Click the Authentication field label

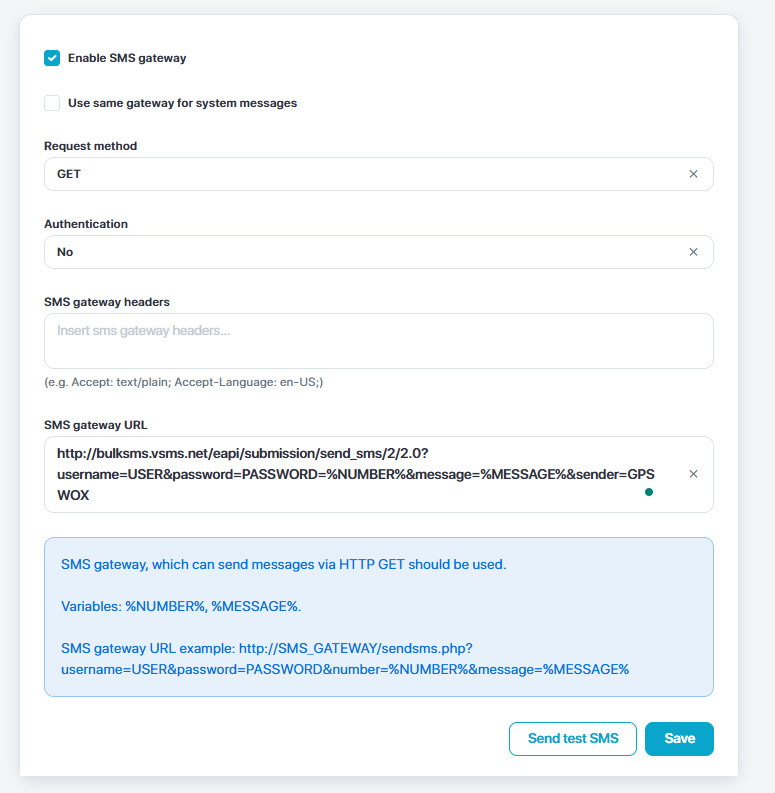point(86,224)
